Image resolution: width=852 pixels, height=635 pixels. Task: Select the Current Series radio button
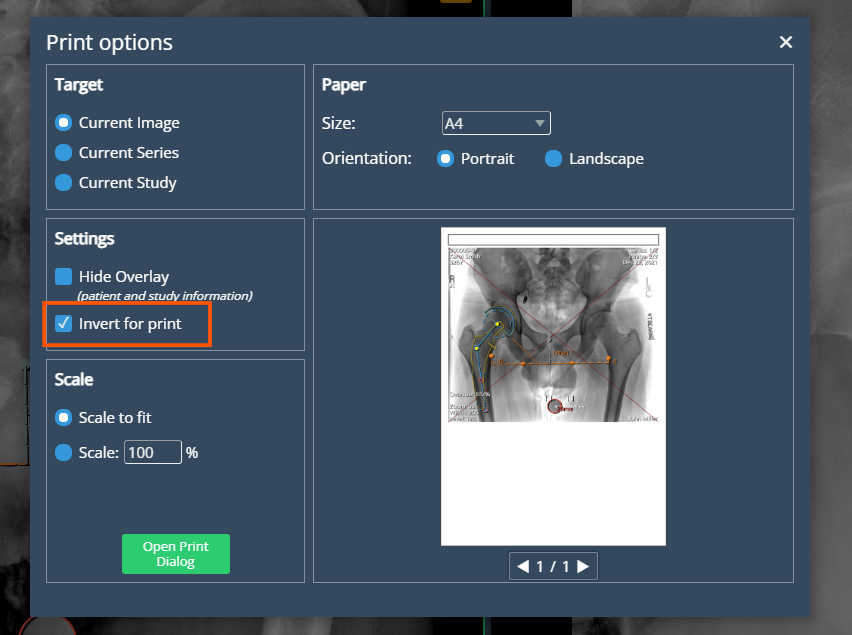click(x=64, y=153)
